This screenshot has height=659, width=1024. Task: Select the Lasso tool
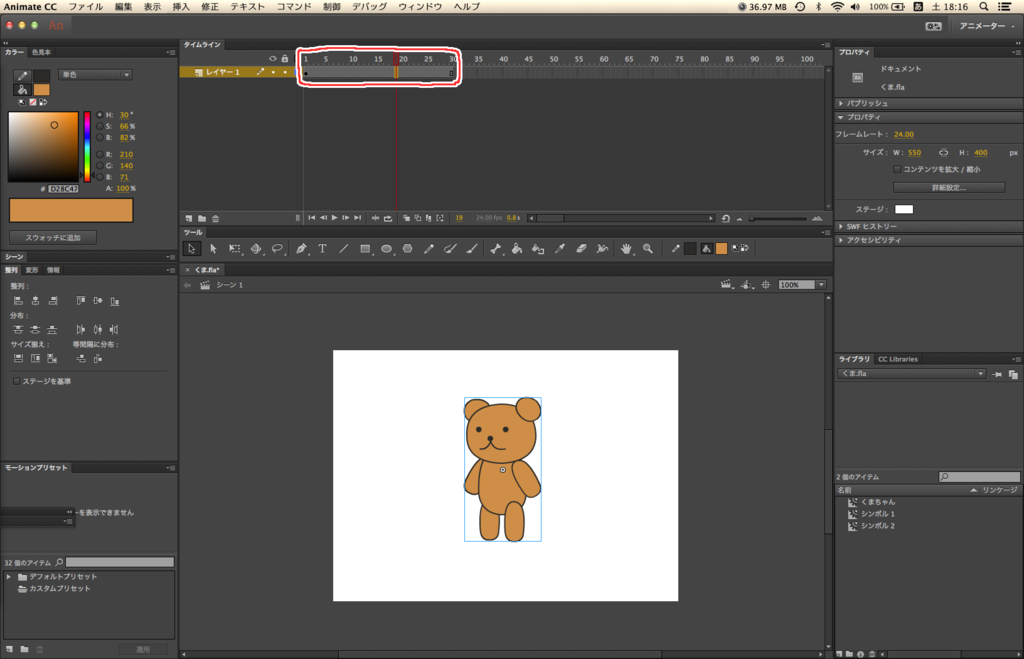(278, 248)
